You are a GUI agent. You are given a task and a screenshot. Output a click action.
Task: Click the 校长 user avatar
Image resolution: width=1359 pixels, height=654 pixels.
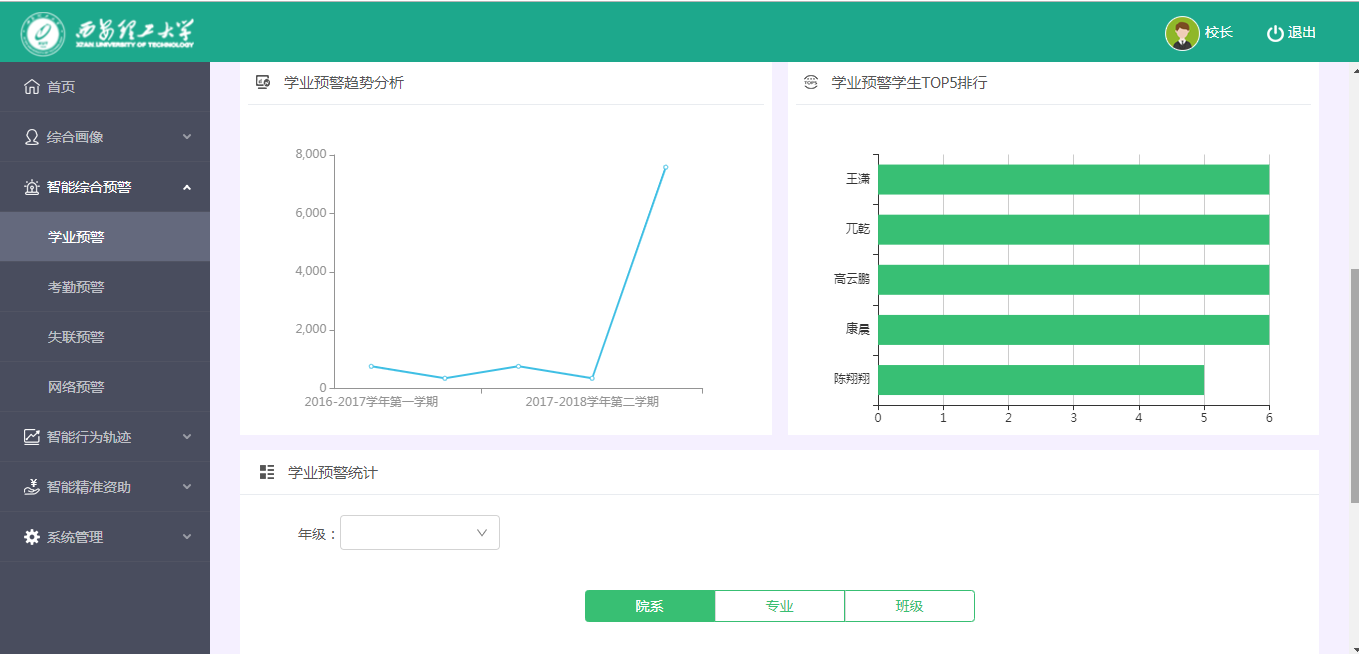coord(1182,33)
